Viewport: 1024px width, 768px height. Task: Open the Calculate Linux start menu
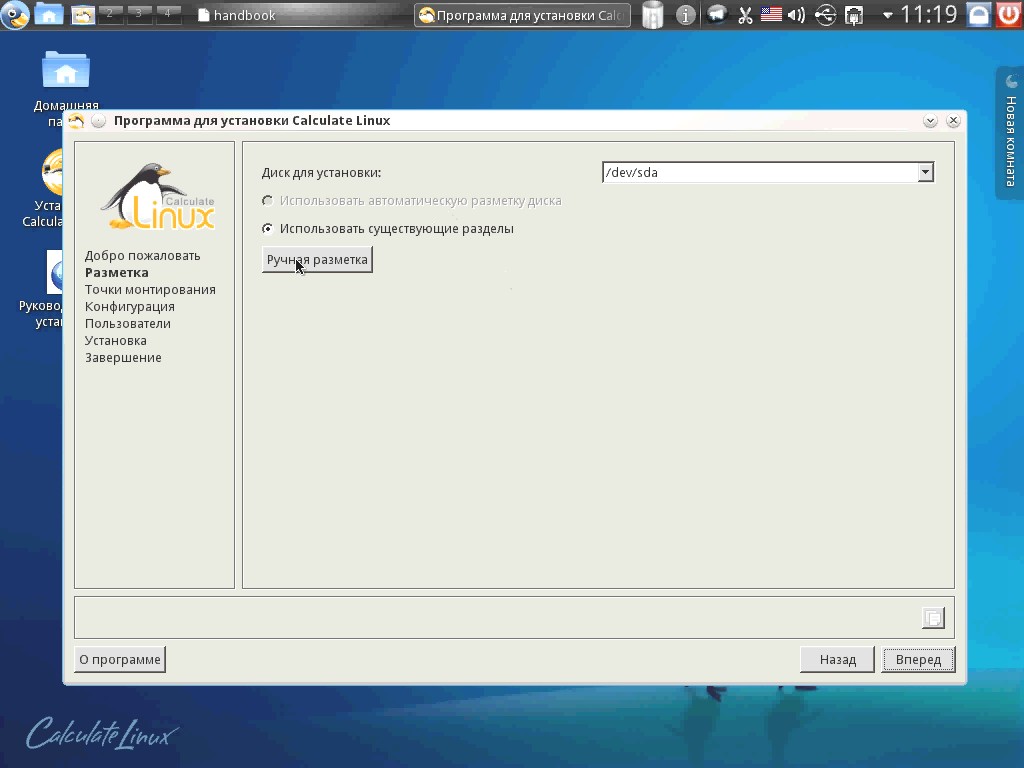pos(14,14)
